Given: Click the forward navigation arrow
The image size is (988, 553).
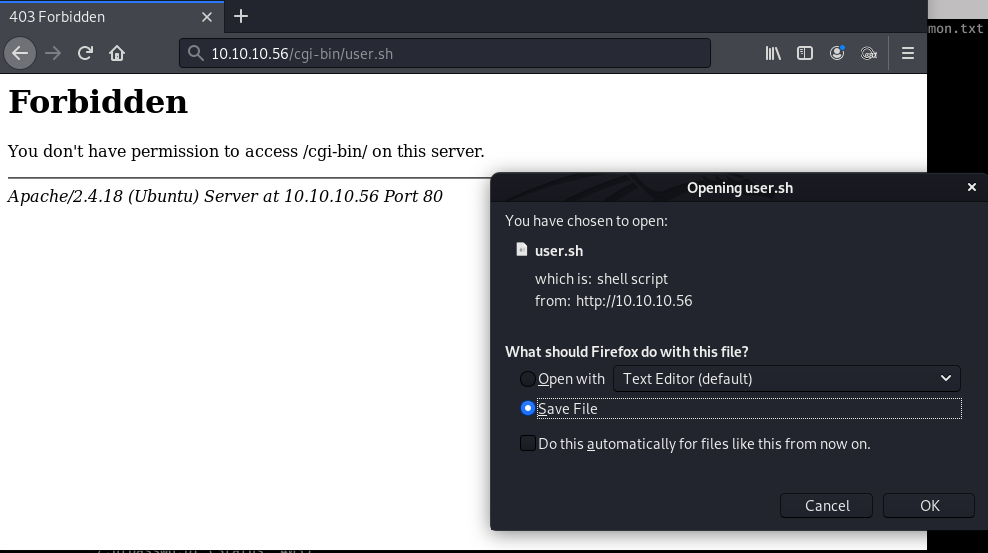Looking at the screenshot, I should point(53,54).
